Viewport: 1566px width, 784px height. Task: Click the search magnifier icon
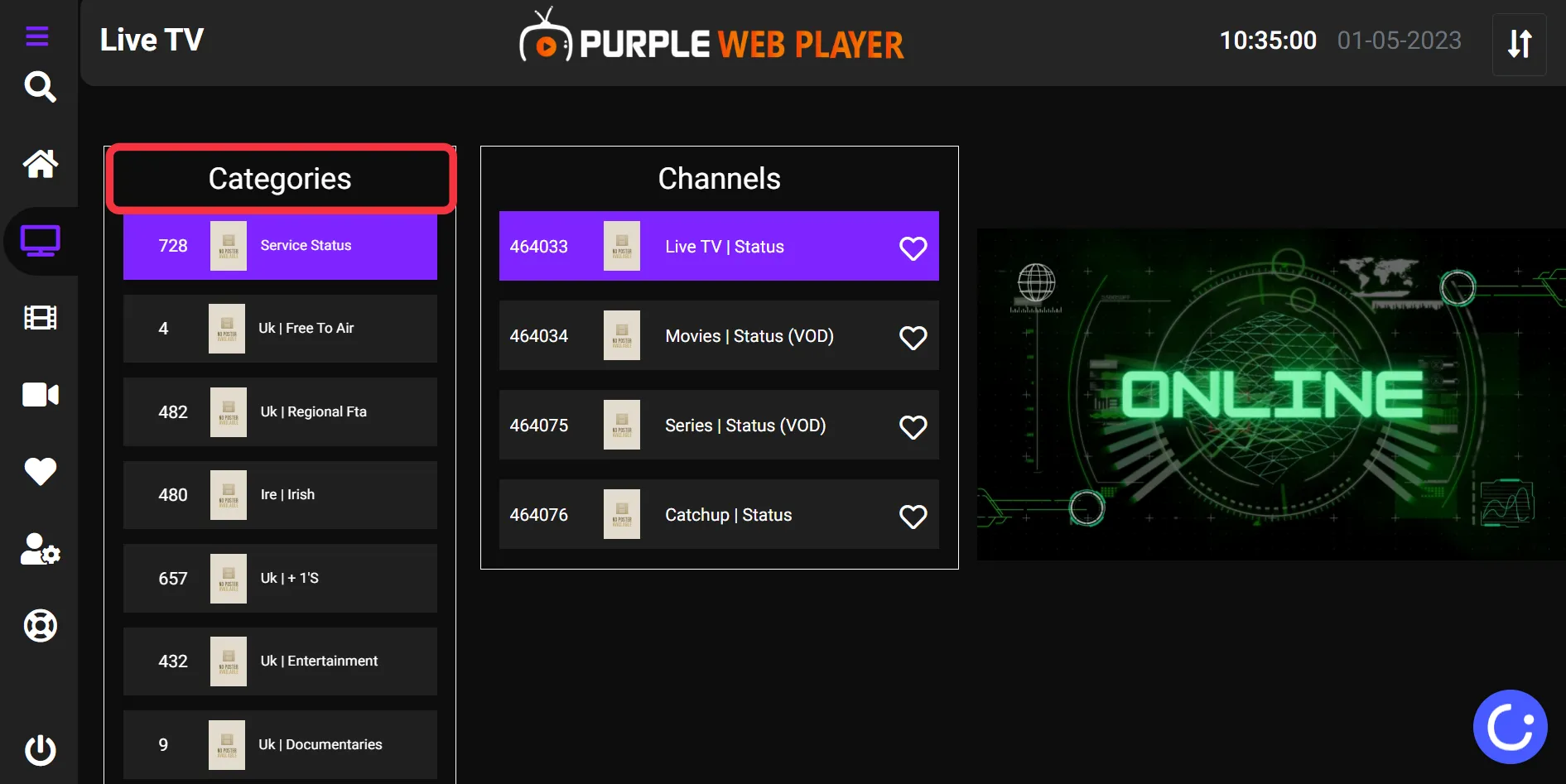coord(40,87)
